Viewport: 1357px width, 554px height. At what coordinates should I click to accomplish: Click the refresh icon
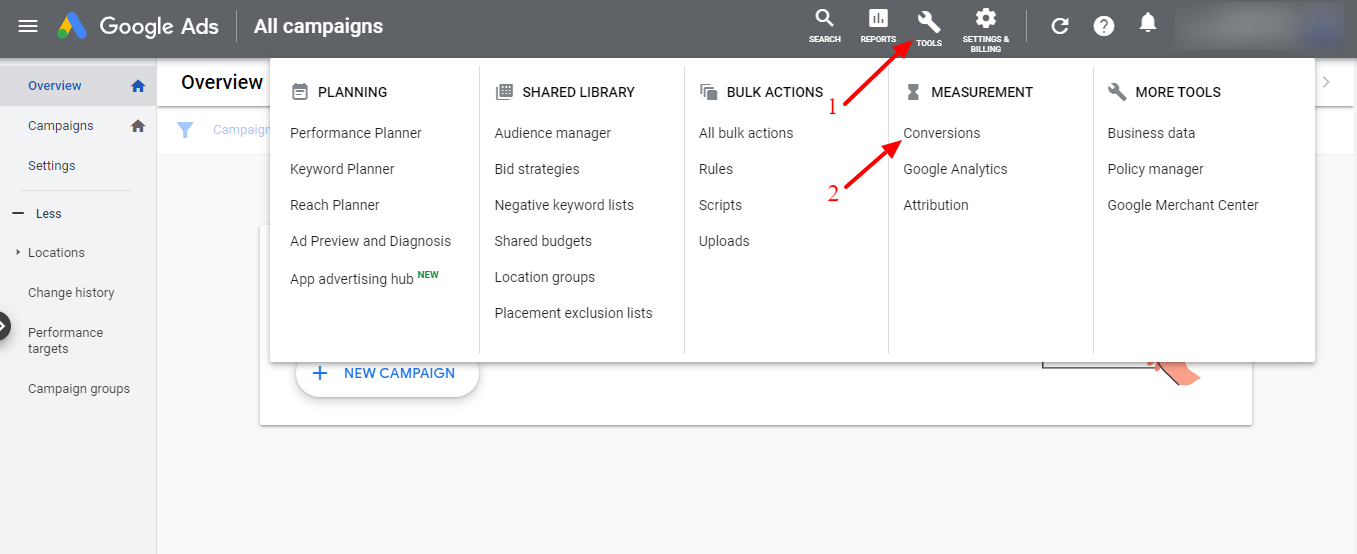1060,26
